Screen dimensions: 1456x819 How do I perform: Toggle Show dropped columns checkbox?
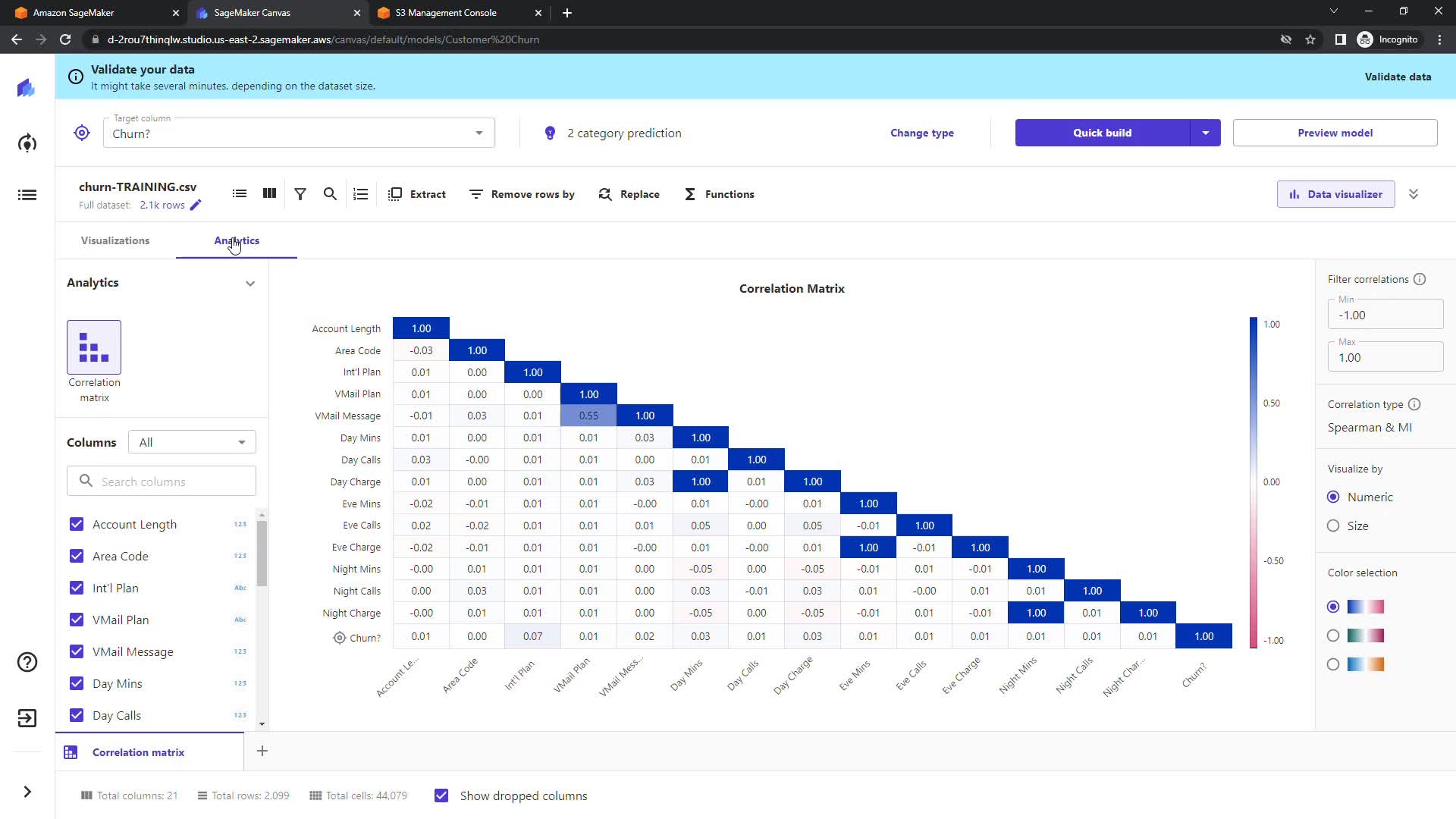(441, 795)
